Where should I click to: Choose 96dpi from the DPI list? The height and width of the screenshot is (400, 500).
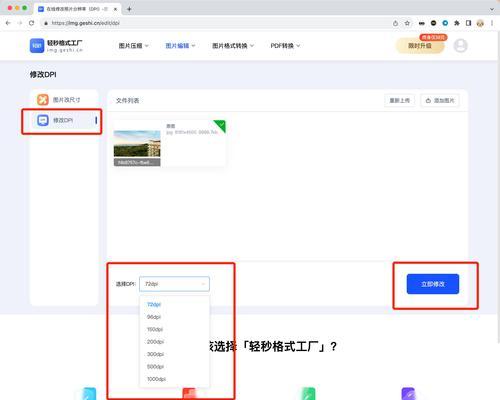(x=174, y=317)
